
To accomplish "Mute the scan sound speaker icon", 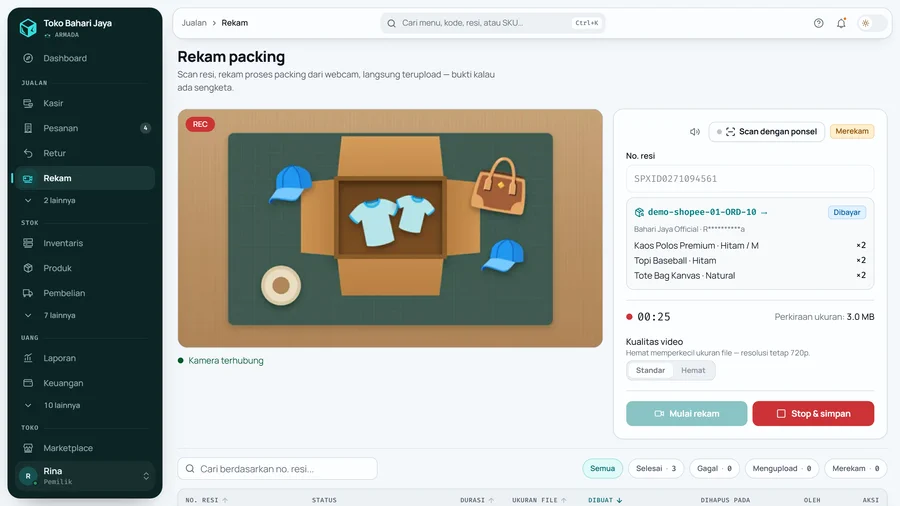I will pyautogui.click(x=695, y=132).
